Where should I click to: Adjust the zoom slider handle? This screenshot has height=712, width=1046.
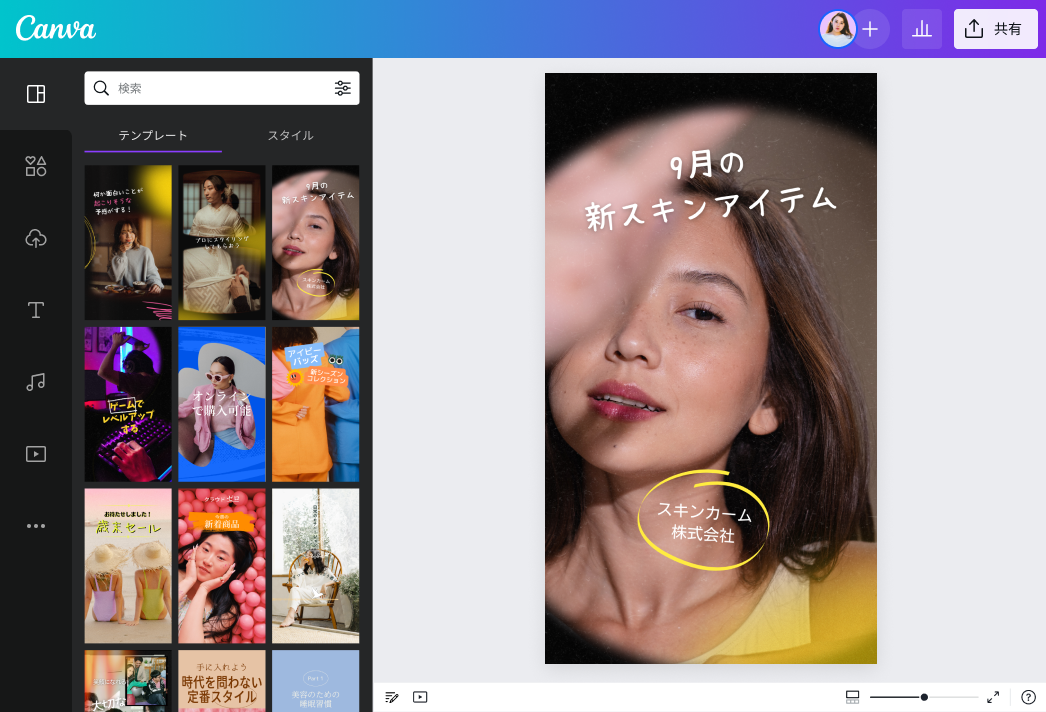[924, 697]
